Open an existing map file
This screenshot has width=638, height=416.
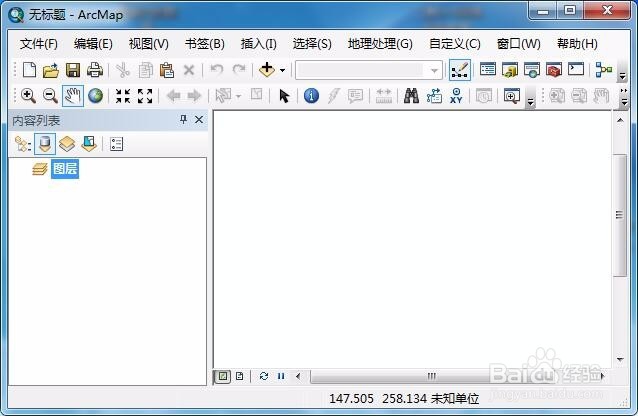click(x=51, y=70)
